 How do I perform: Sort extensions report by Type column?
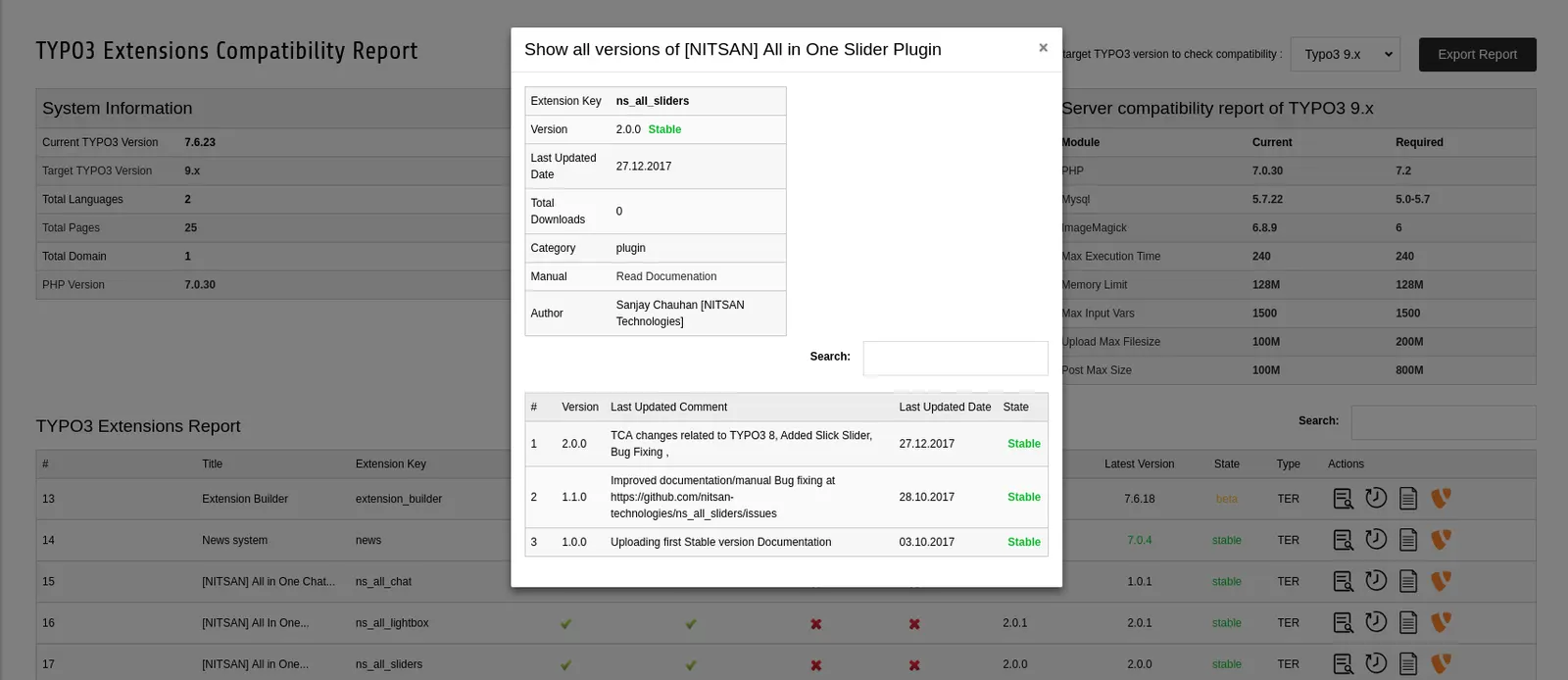1288,463
